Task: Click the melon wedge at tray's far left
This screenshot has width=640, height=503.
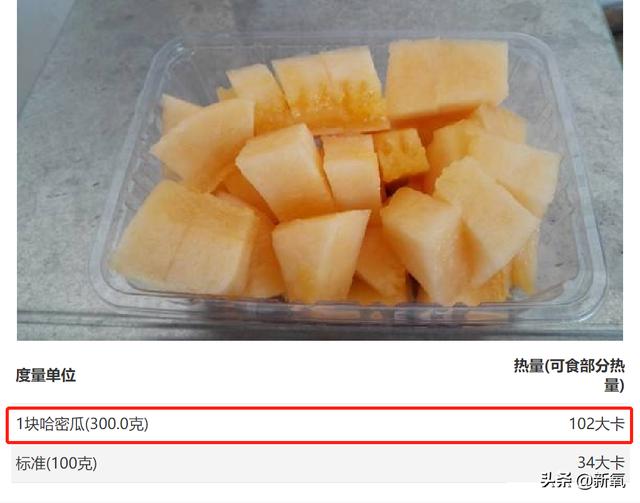Action: [204, 143]
